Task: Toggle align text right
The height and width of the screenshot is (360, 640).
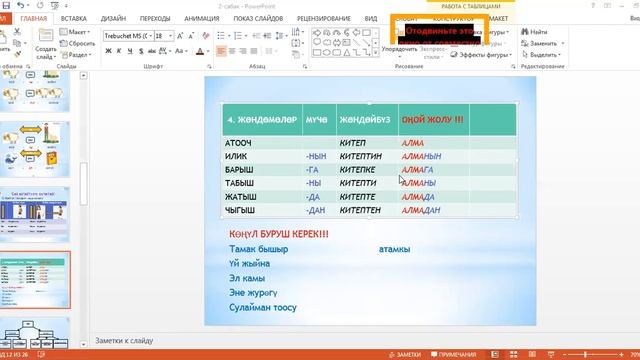Action: [x=243, y=51]
